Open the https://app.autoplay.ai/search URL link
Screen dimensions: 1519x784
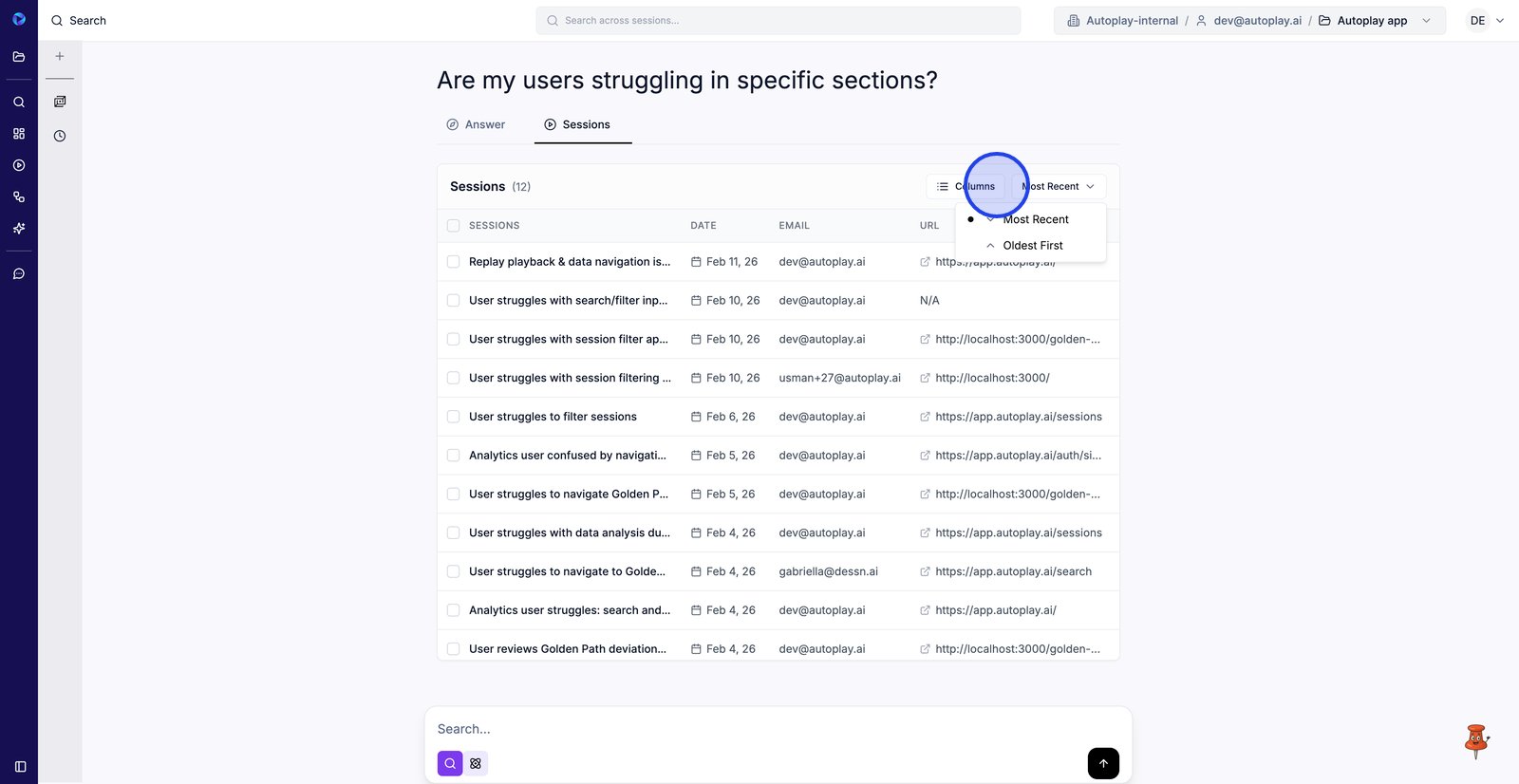click(1012, 571)
